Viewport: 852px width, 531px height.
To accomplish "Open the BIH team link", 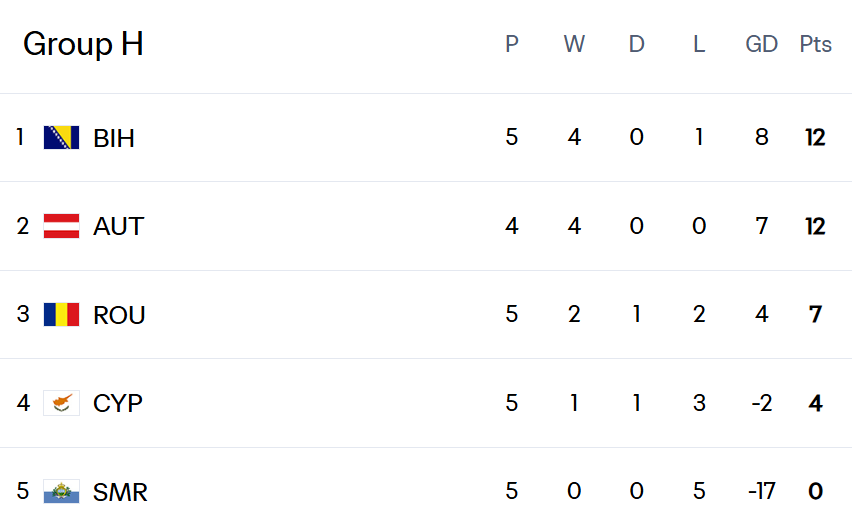I will coord(114,138).
